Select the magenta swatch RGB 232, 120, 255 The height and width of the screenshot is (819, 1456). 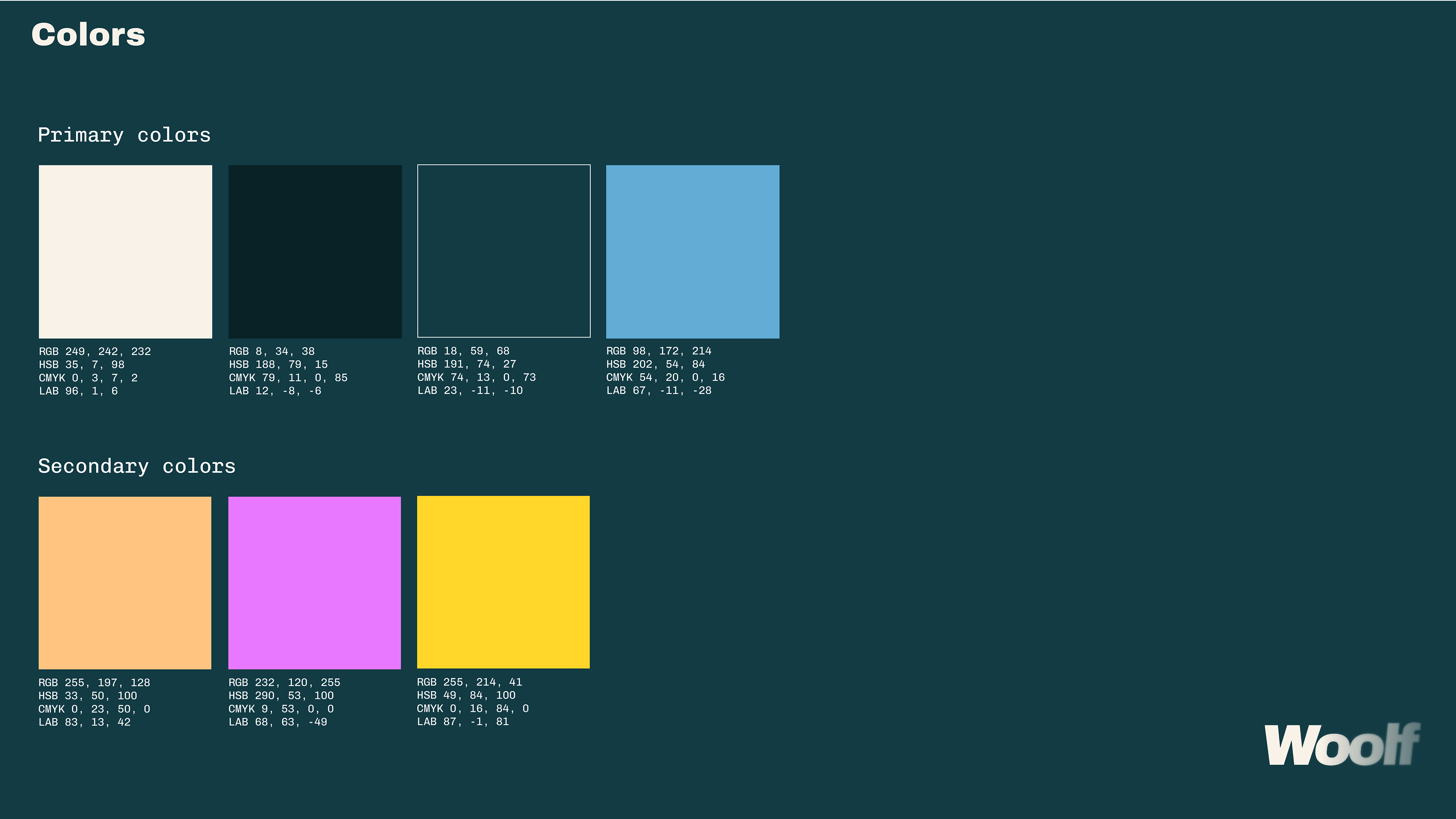pos(314,583)
